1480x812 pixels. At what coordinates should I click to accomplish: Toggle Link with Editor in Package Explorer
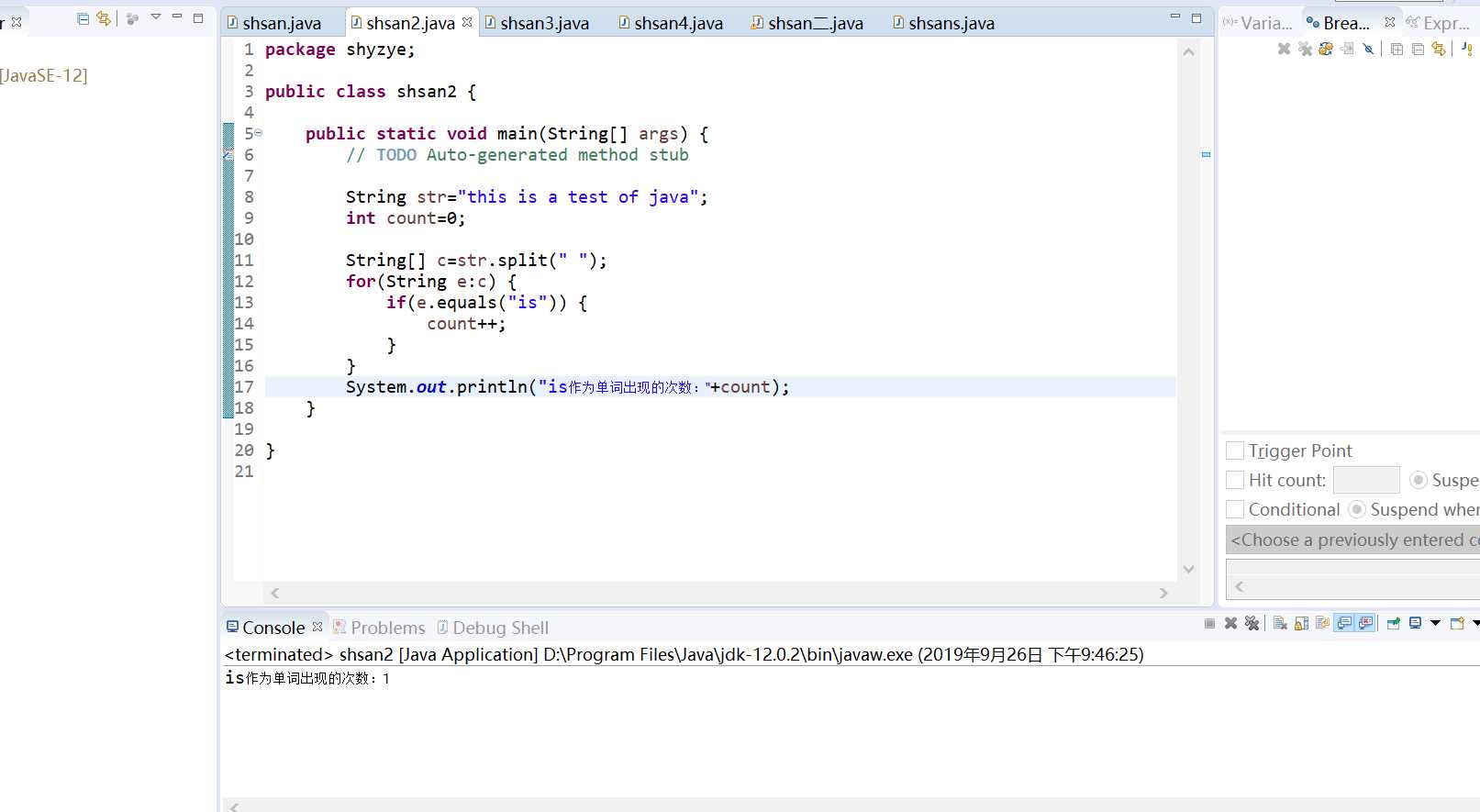click(104, 18)
